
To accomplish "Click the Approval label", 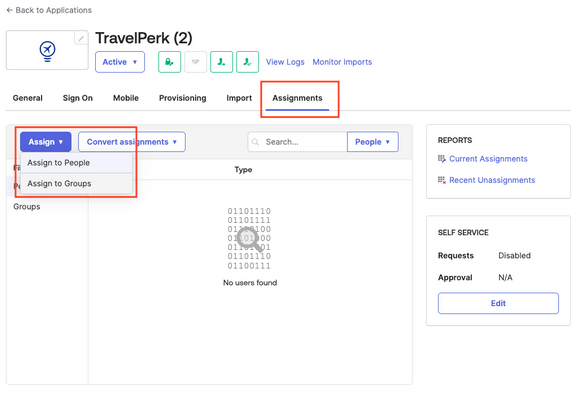I will [x=455, y=278].
